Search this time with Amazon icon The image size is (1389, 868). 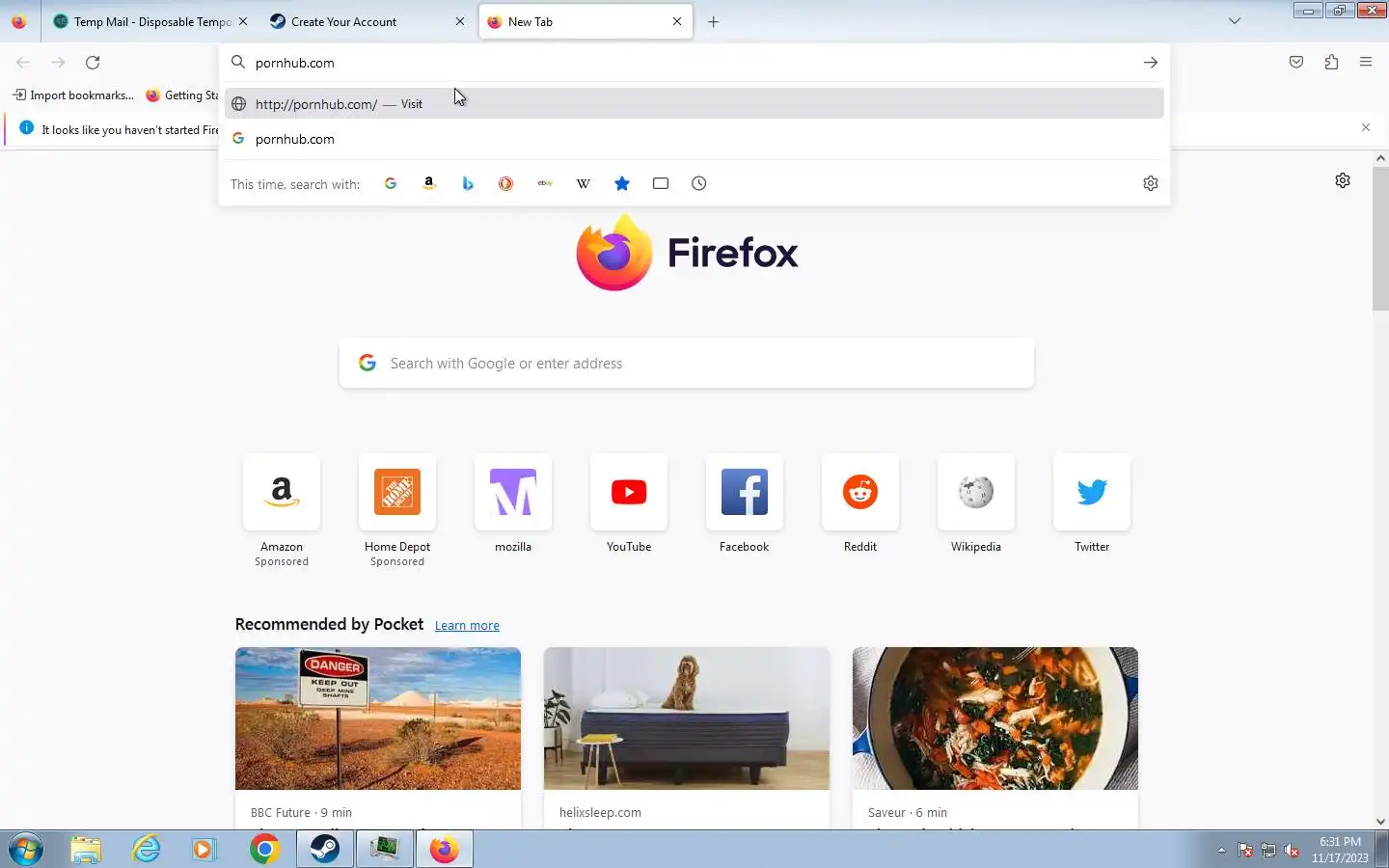click(x=429, y=183)
